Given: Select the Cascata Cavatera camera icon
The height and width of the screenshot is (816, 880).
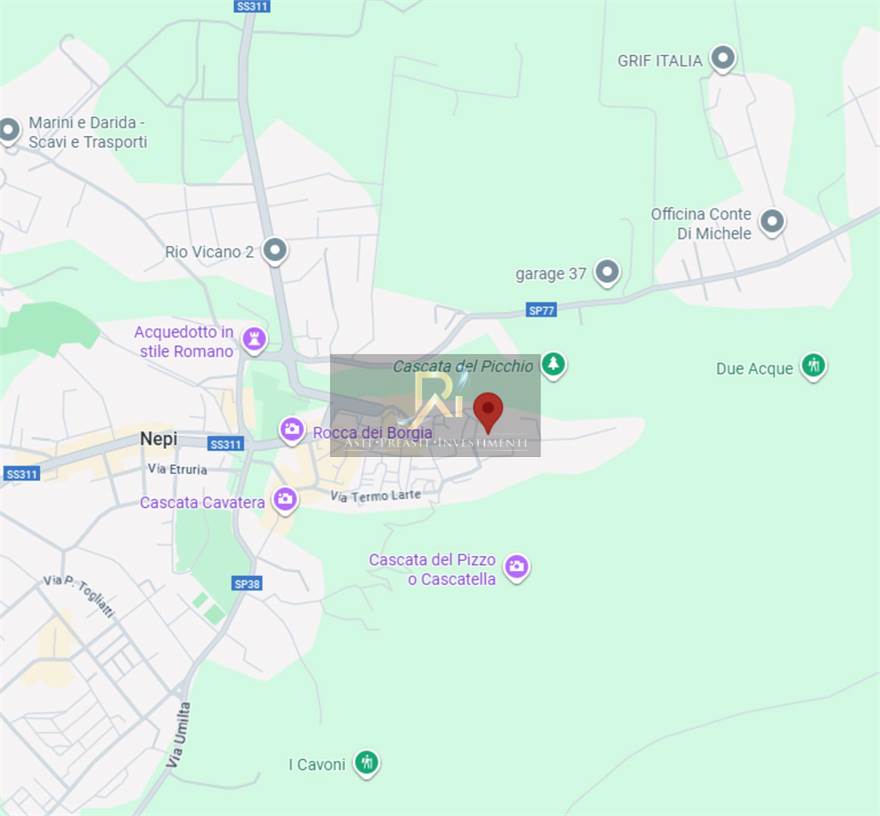Looking at the screenshot, I should coord(286,500).
